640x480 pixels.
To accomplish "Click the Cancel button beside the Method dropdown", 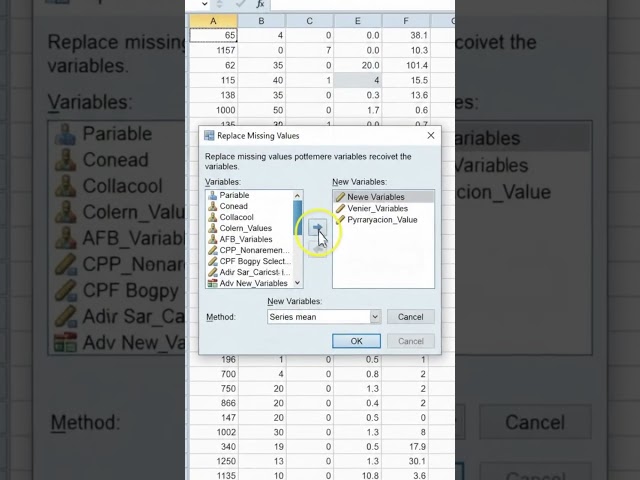I will pyautogui.click(x=411, y=317).
